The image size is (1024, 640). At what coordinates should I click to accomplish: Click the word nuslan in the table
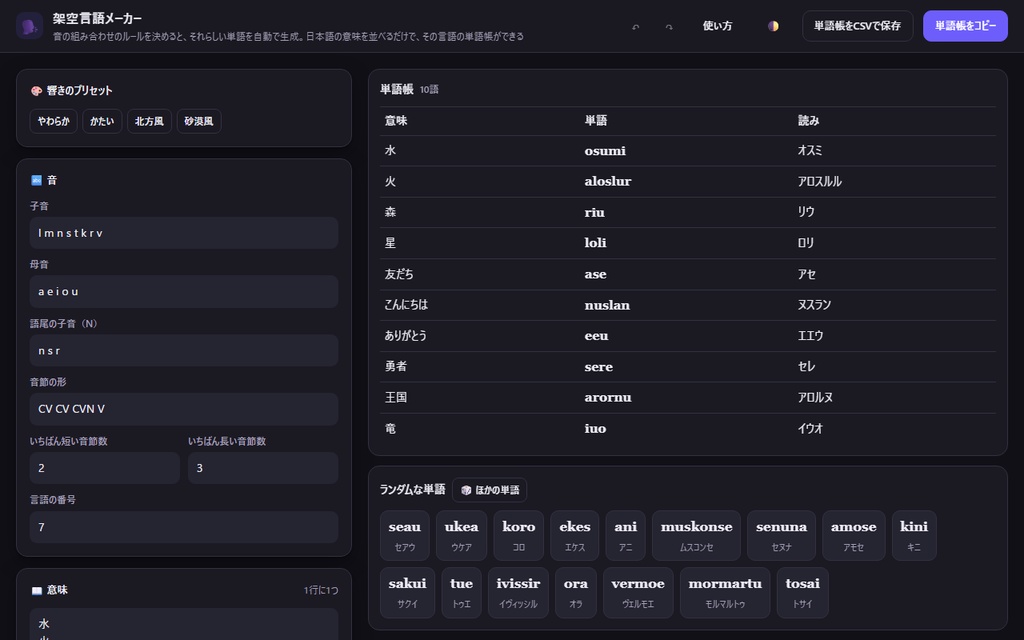click(607, 305)
